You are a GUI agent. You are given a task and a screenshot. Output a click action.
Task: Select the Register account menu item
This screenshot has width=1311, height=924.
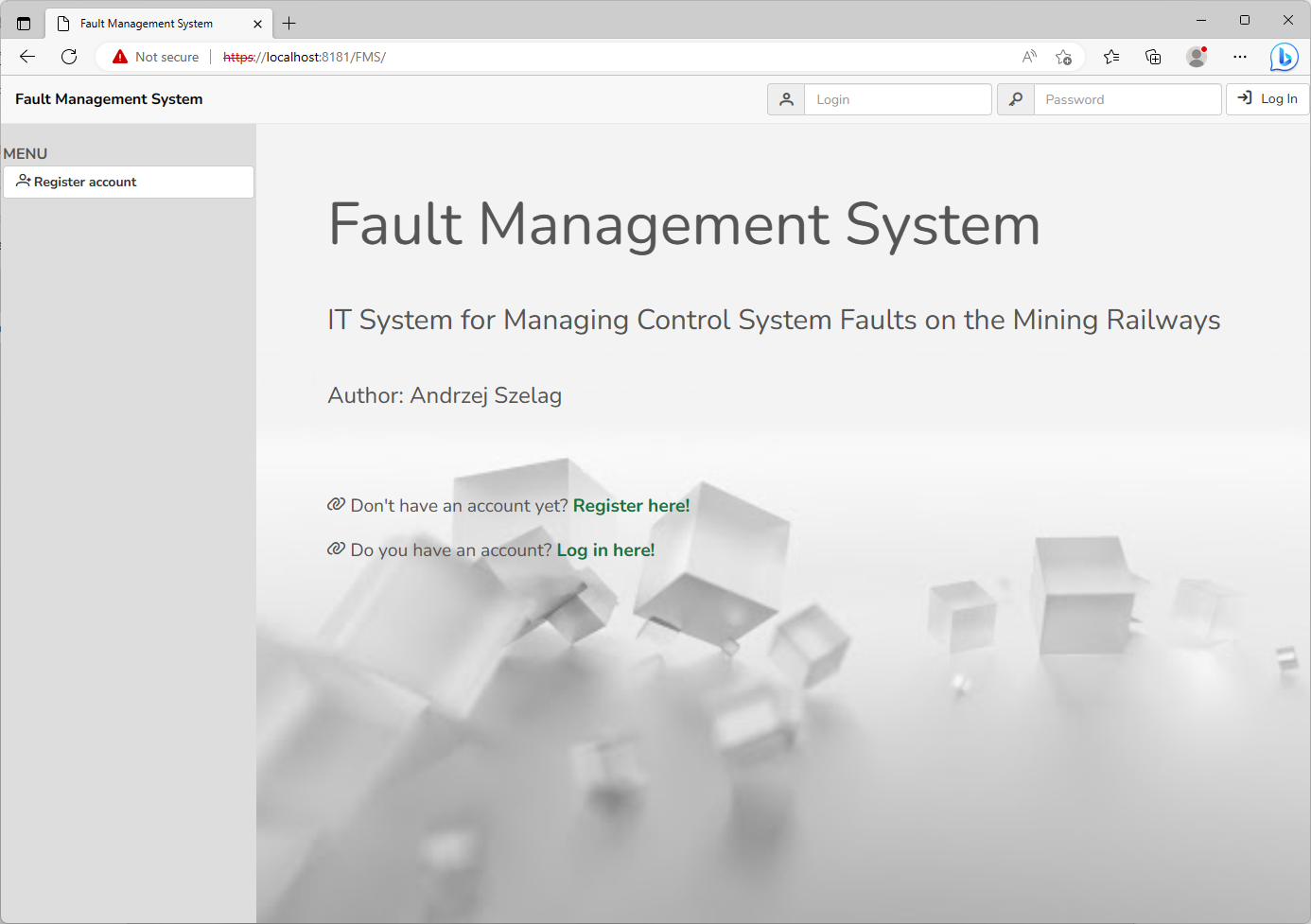pos(129,183)
